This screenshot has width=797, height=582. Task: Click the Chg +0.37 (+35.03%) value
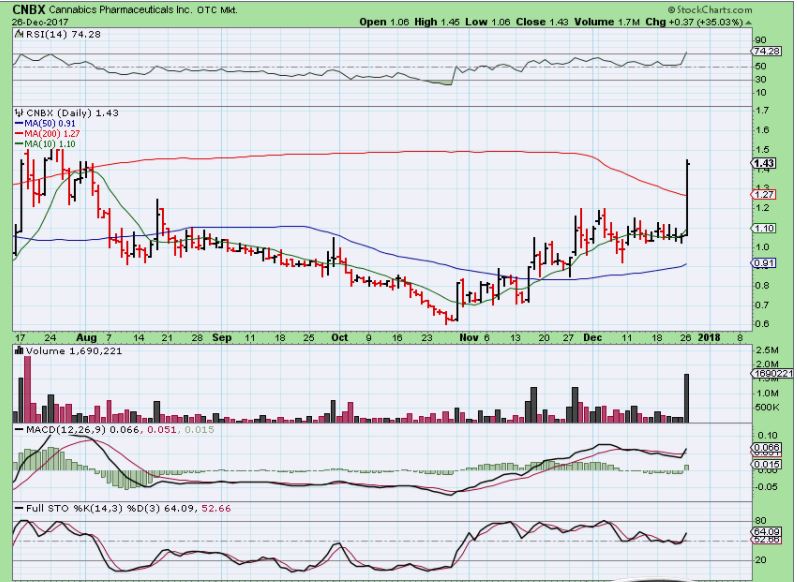click(694, 22)
